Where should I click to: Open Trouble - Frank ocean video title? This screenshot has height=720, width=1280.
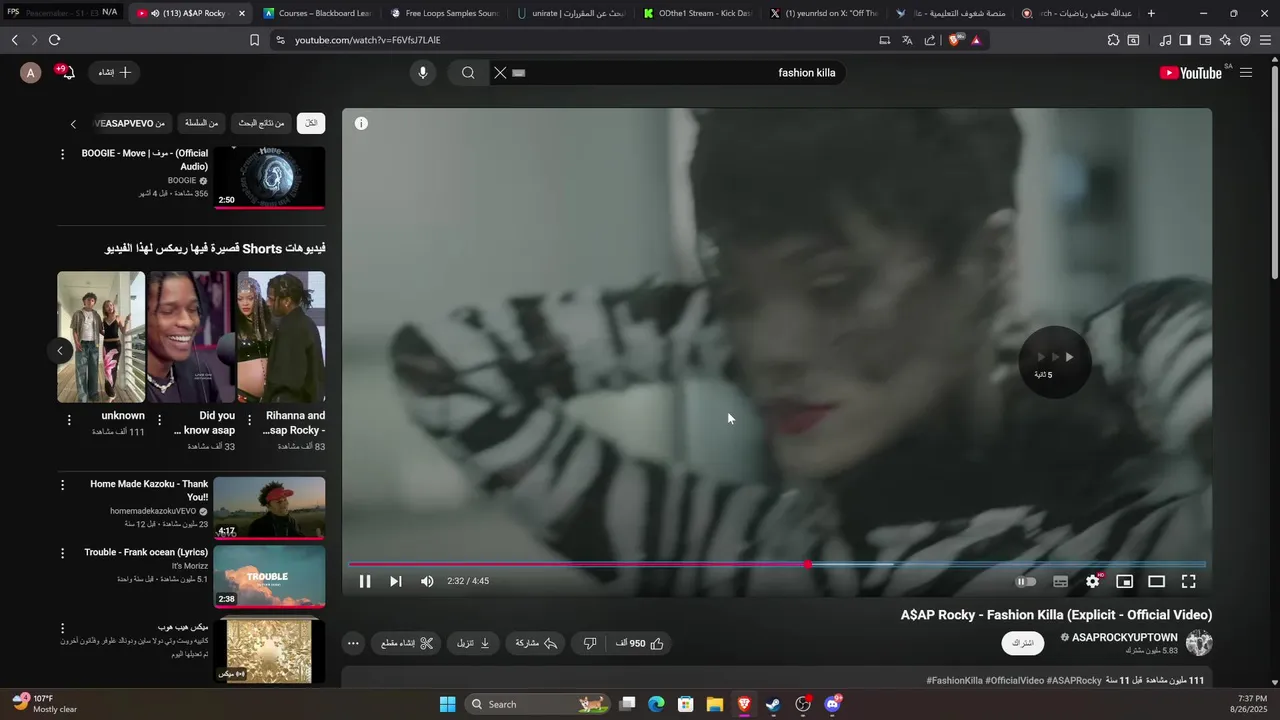146,552
